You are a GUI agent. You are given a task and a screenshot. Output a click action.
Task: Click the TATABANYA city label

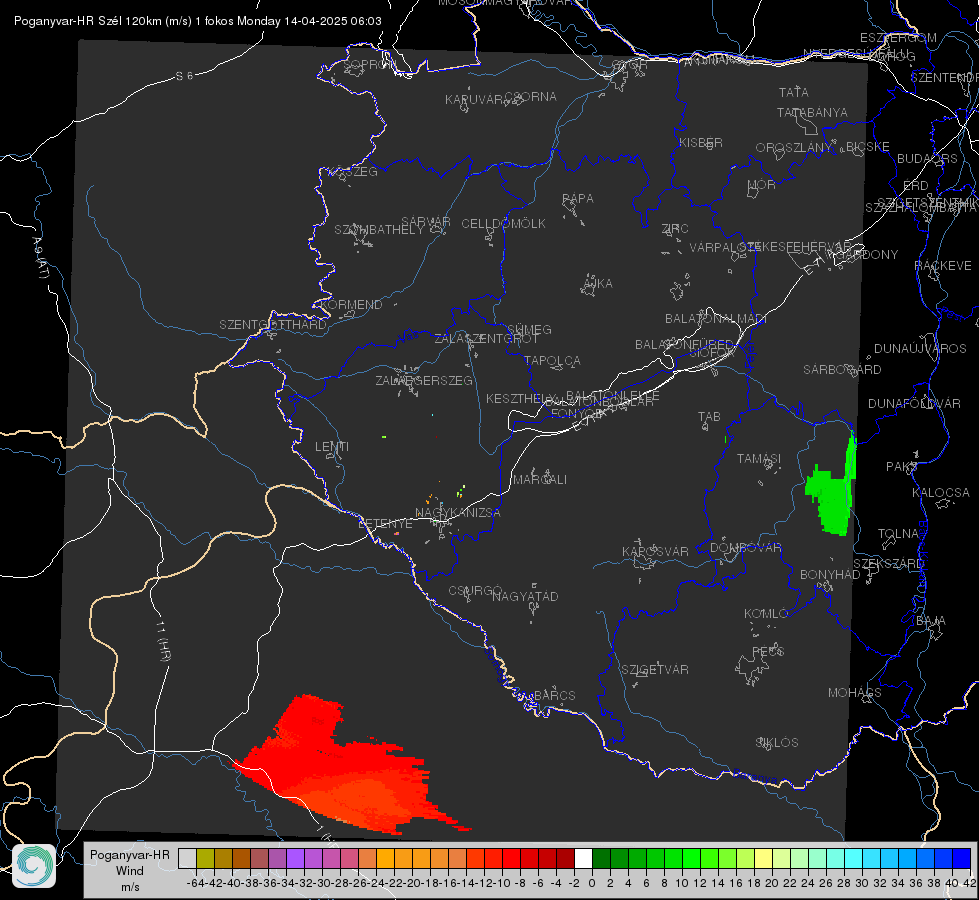[x=812, y=113]
